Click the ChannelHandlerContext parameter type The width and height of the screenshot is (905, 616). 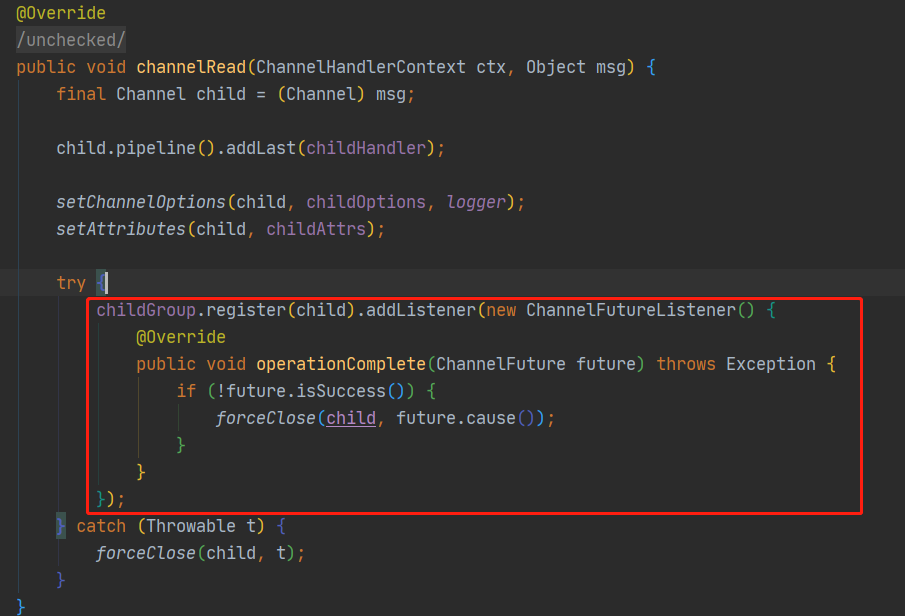pyautogui.click(x=361, y=68)
